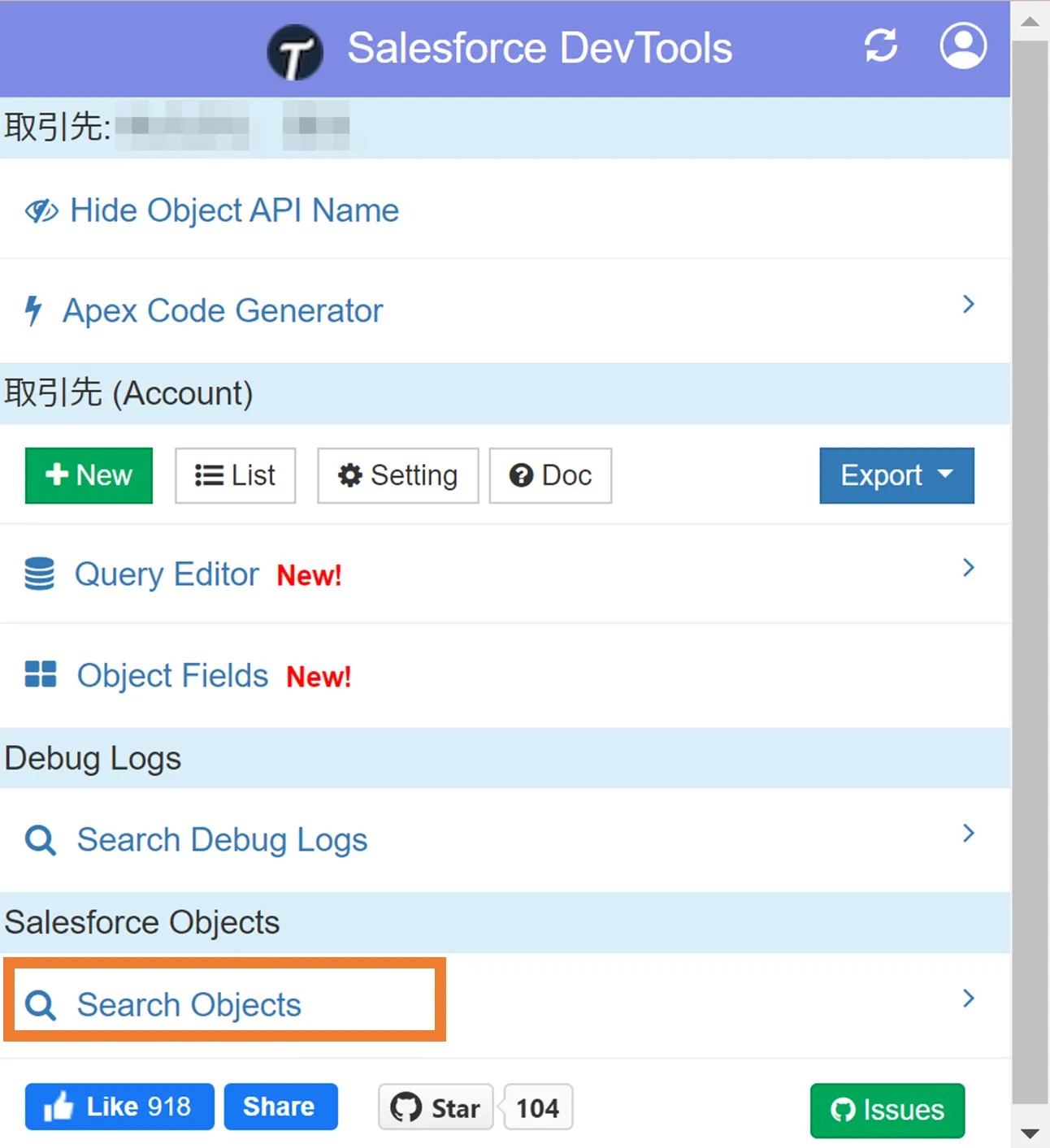Expand the Query Editor section
1050x1148 pixels.
coord(967,568)
